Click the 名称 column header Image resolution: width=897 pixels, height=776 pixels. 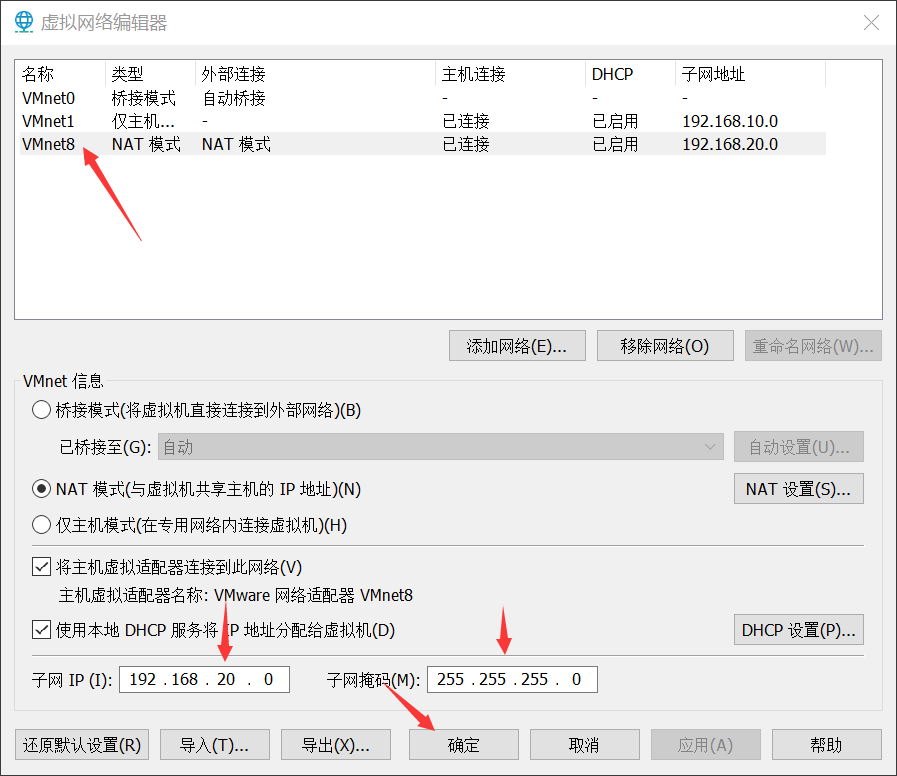(x=61, y=74)
